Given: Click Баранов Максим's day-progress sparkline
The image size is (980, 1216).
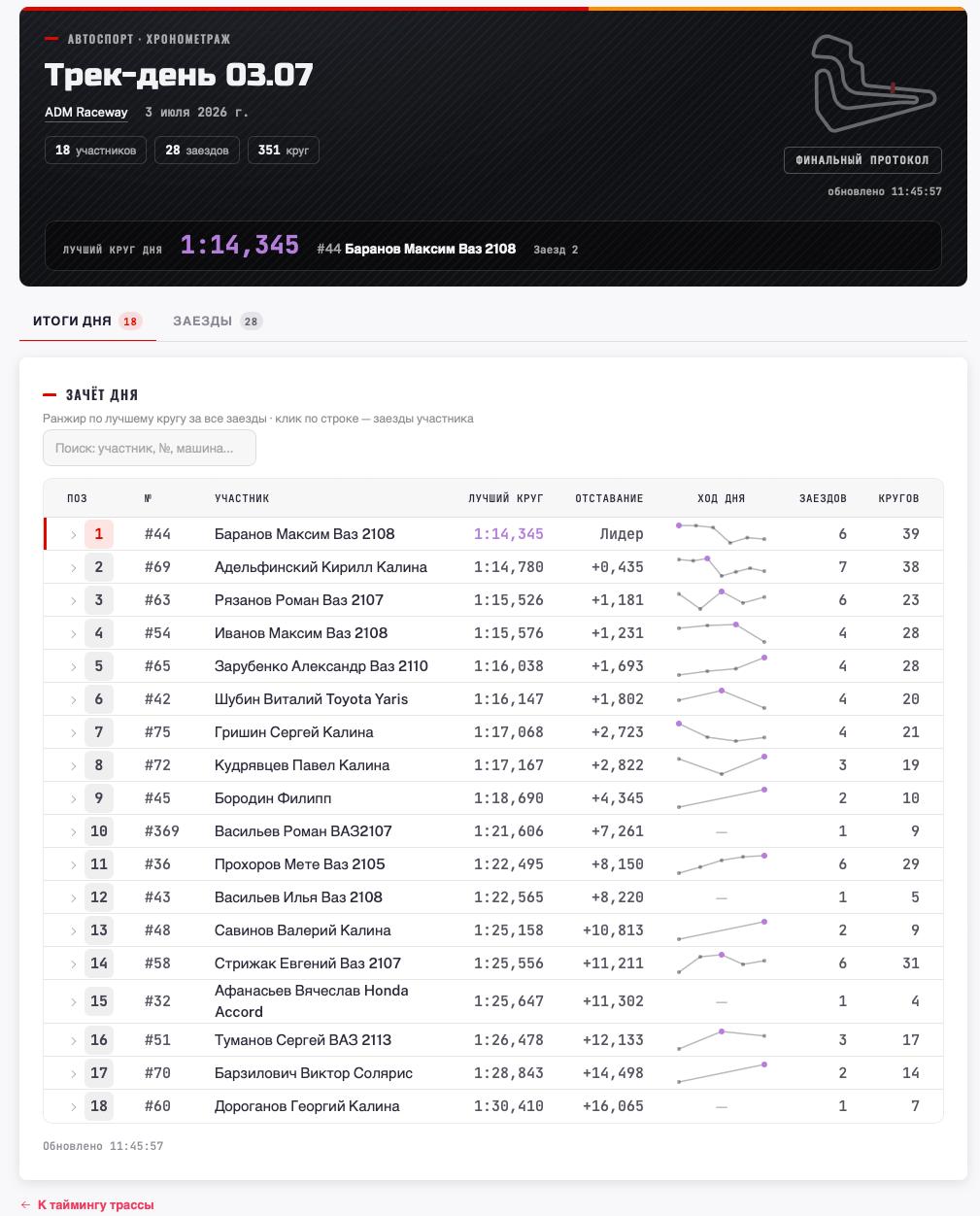Looking at the screenshot, I should [x=722, y=533].
